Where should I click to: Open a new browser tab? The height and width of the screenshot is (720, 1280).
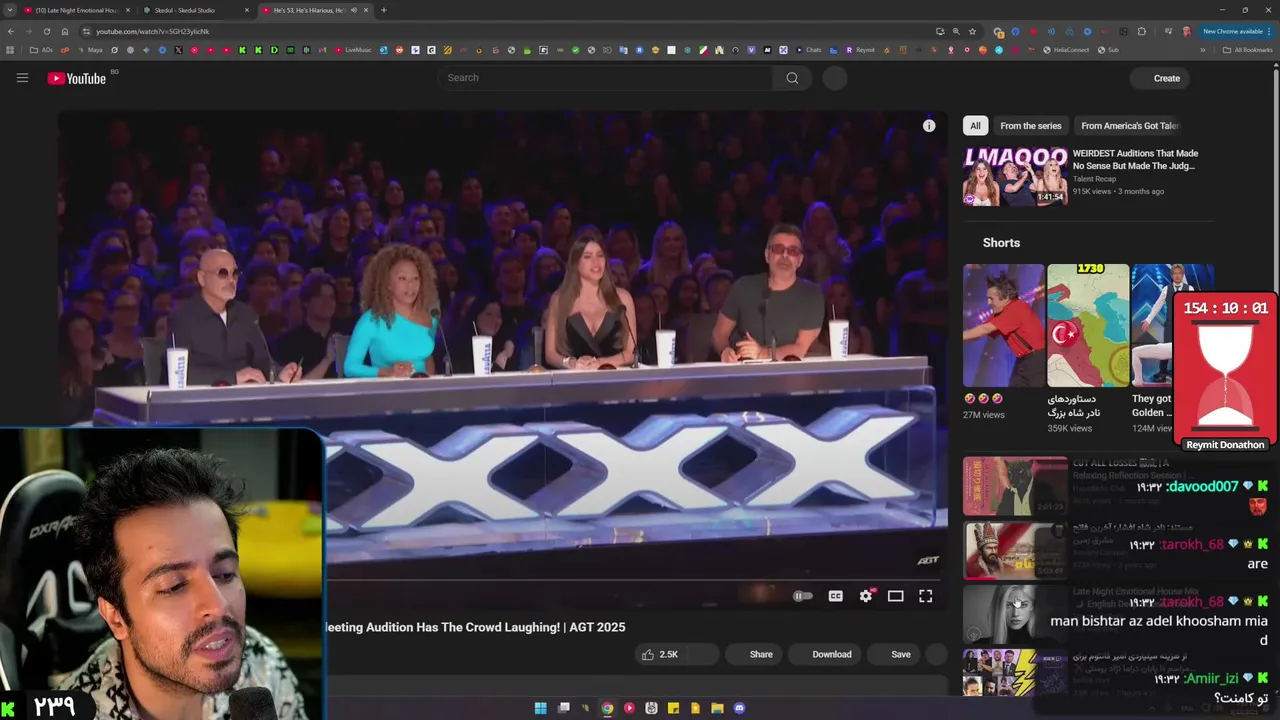click(383, 10)
